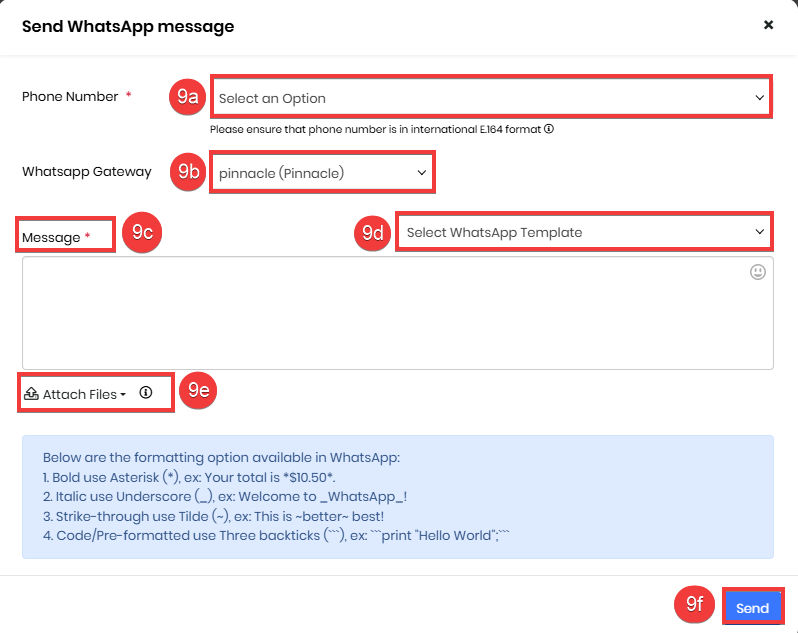The width and height of the screenshot is (798, 633).
Task: Click the 'Whatsapp Gateway' label
Action: click(x=87, y=171)
